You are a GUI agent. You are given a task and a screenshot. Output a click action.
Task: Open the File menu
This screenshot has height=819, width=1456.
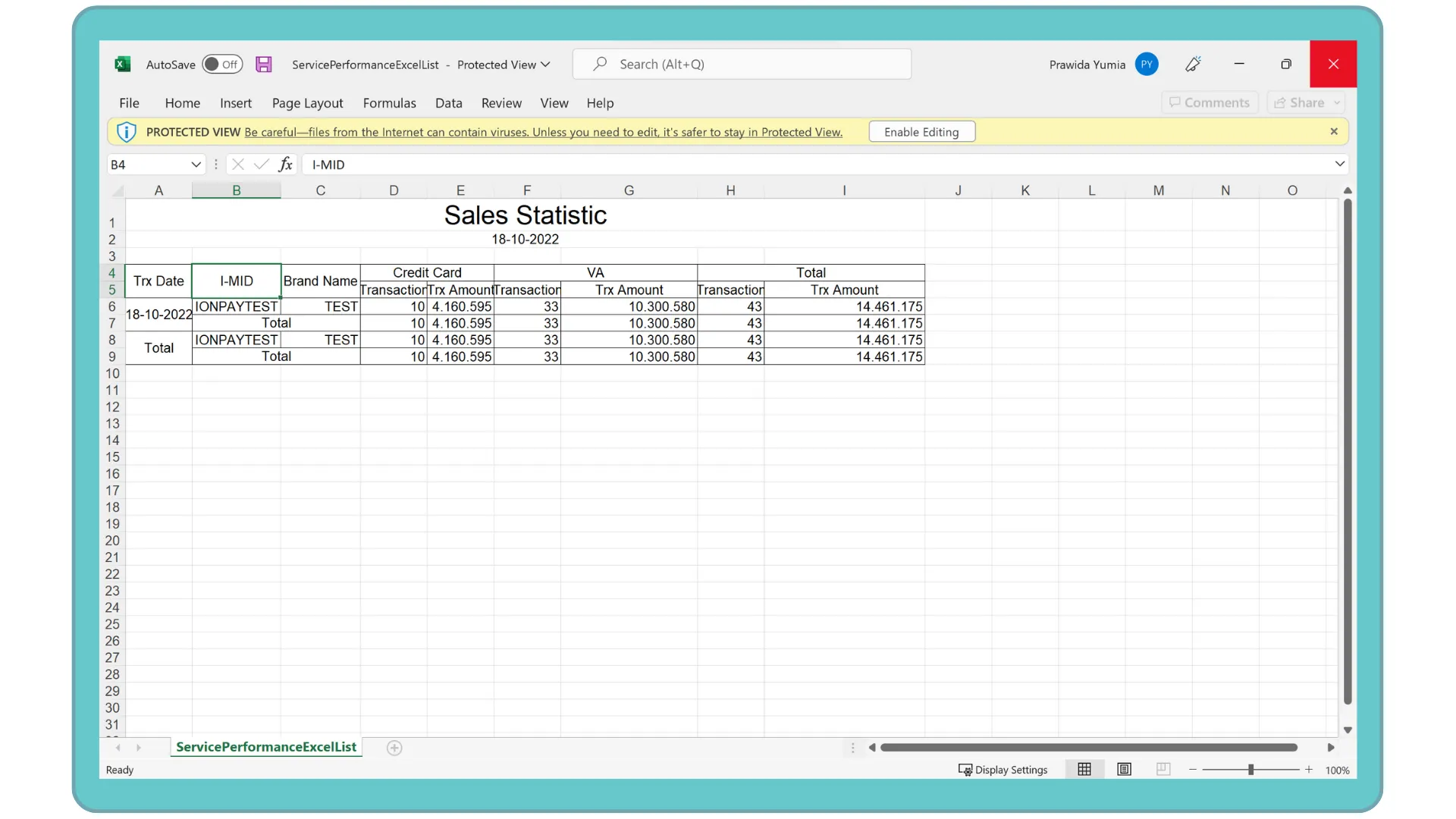click(129, 103)
